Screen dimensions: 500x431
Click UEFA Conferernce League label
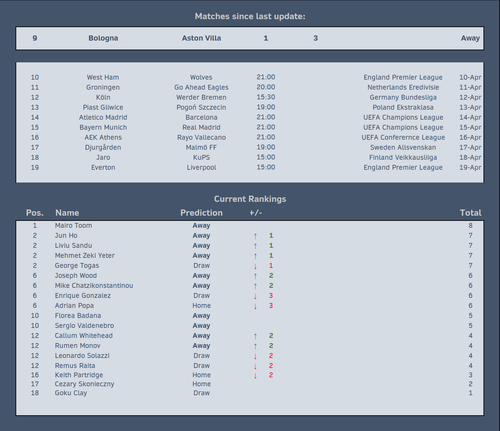tap(403, 137)
